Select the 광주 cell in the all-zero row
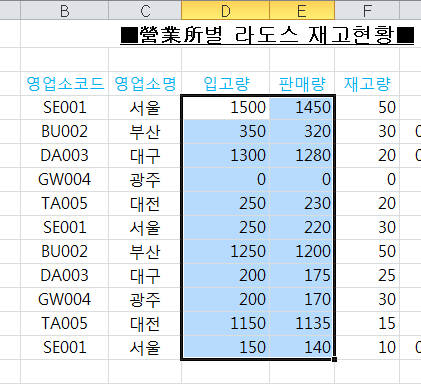 pyautogui.click(x=145, y=180)
